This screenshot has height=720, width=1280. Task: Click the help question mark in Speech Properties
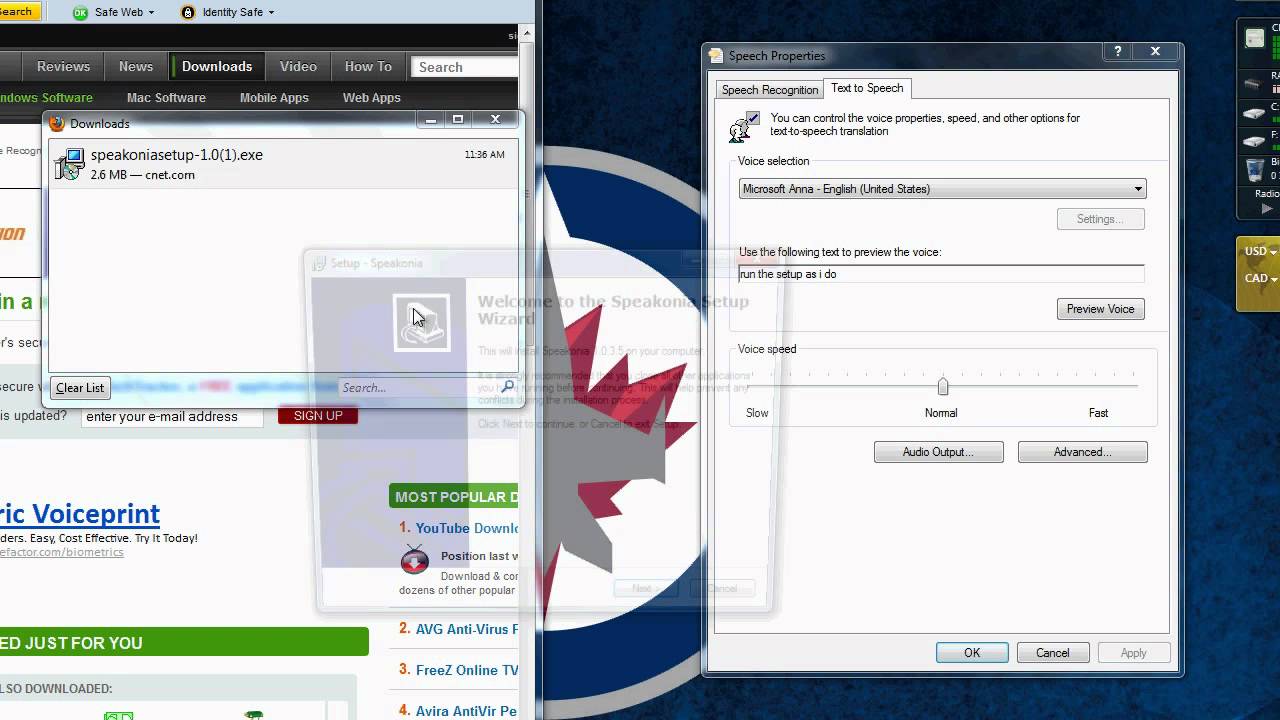pos(1118,52)
